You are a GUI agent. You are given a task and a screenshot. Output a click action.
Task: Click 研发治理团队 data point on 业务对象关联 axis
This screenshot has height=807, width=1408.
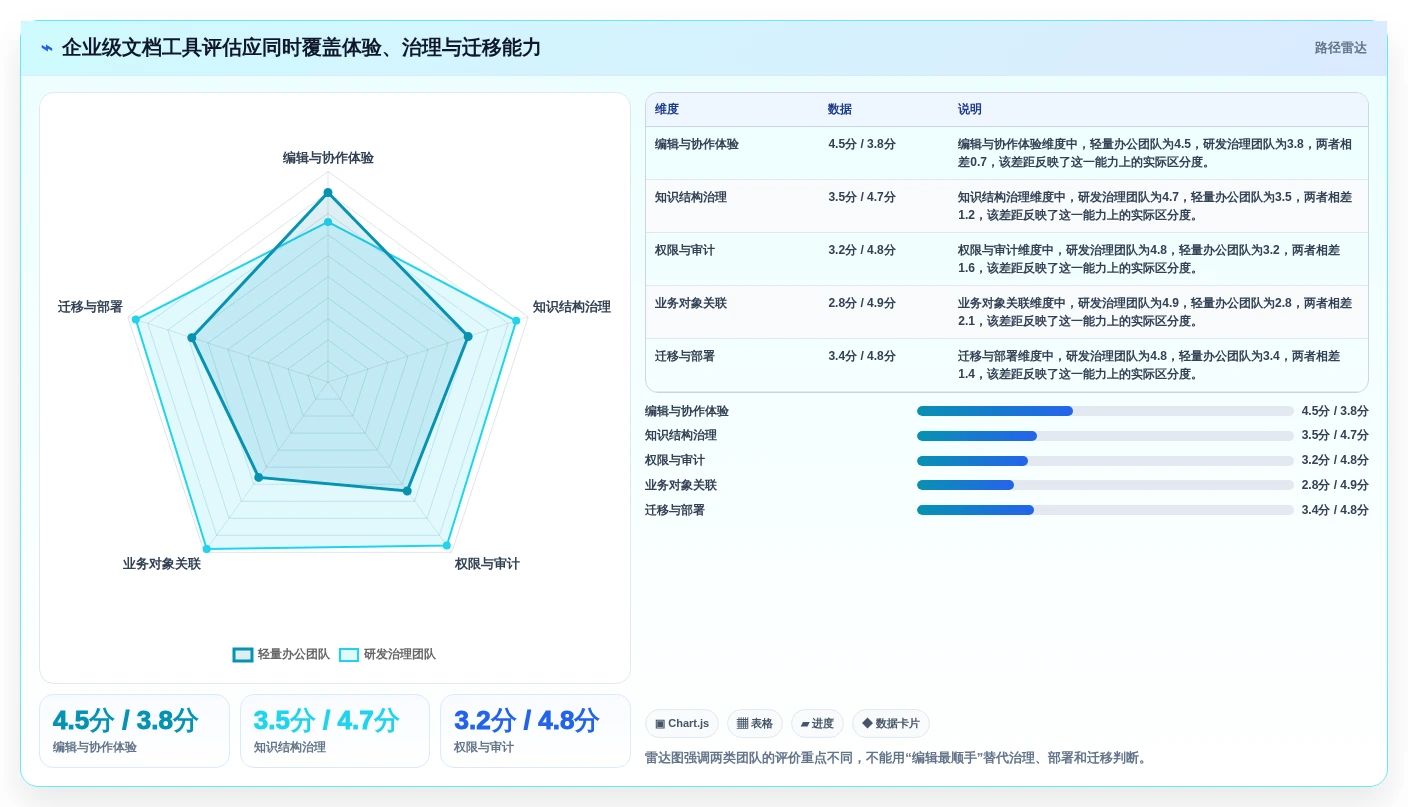coord(207,549)
